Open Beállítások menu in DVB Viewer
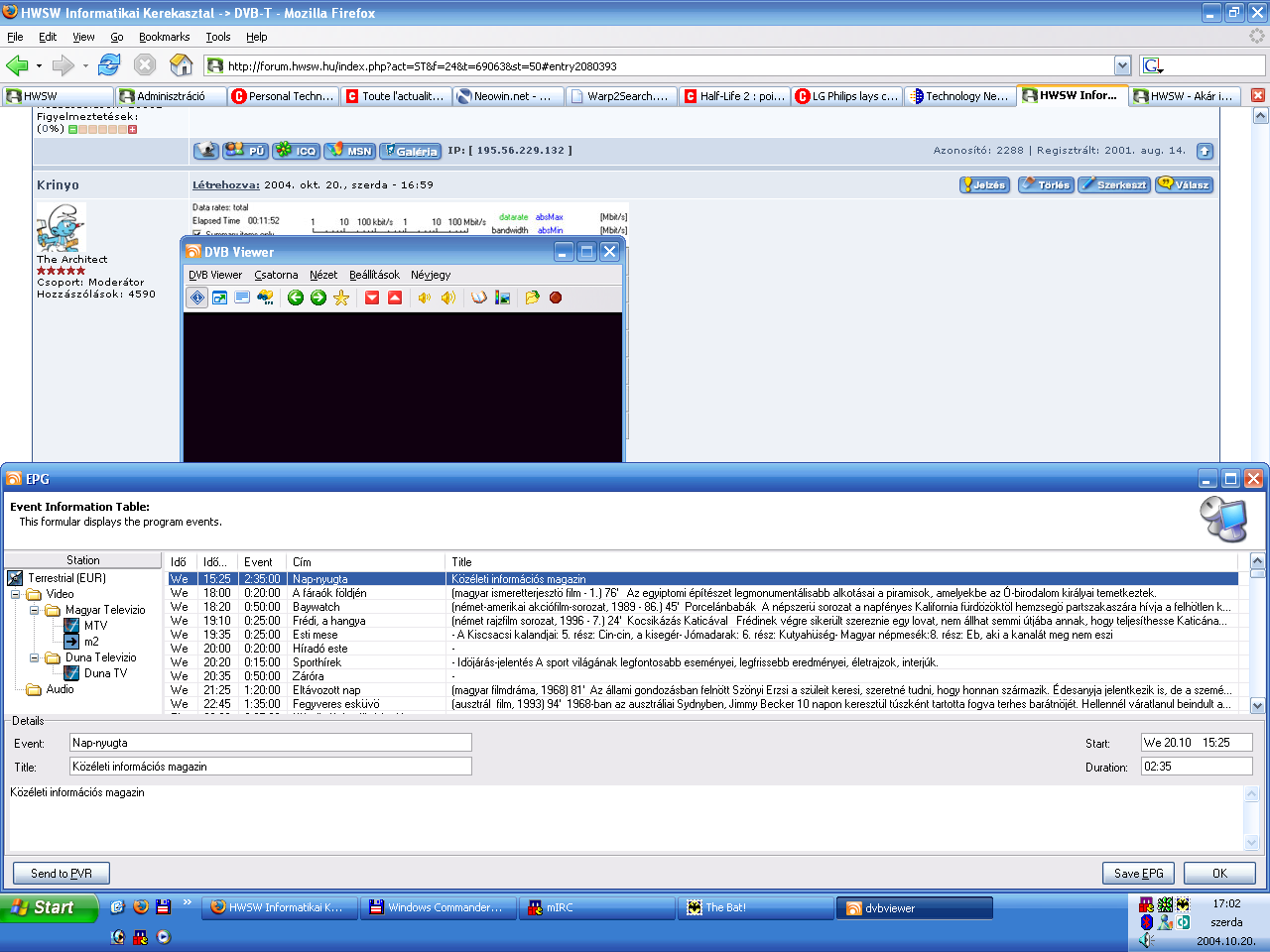Image resolution: width=1270 pixels, height=952 pixels. [374, 275]
